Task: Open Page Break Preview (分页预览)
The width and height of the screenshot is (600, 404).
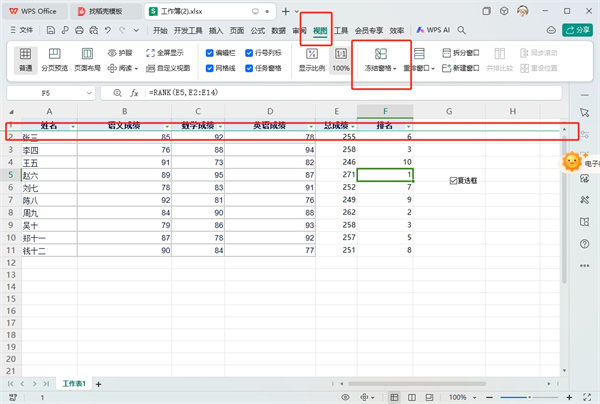Action: [54, 60]
